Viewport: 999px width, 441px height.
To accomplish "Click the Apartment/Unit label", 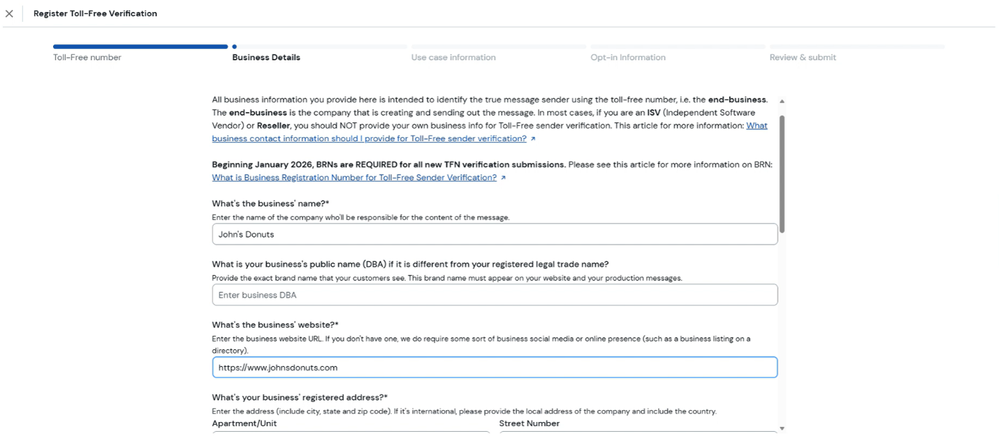I will pos(245,423).
